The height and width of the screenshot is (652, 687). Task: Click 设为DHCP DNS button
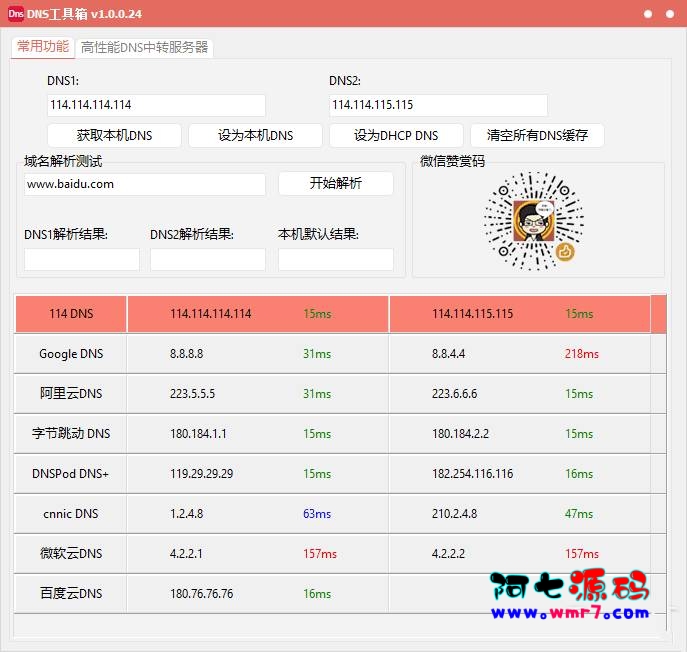[x=396, y=135]
